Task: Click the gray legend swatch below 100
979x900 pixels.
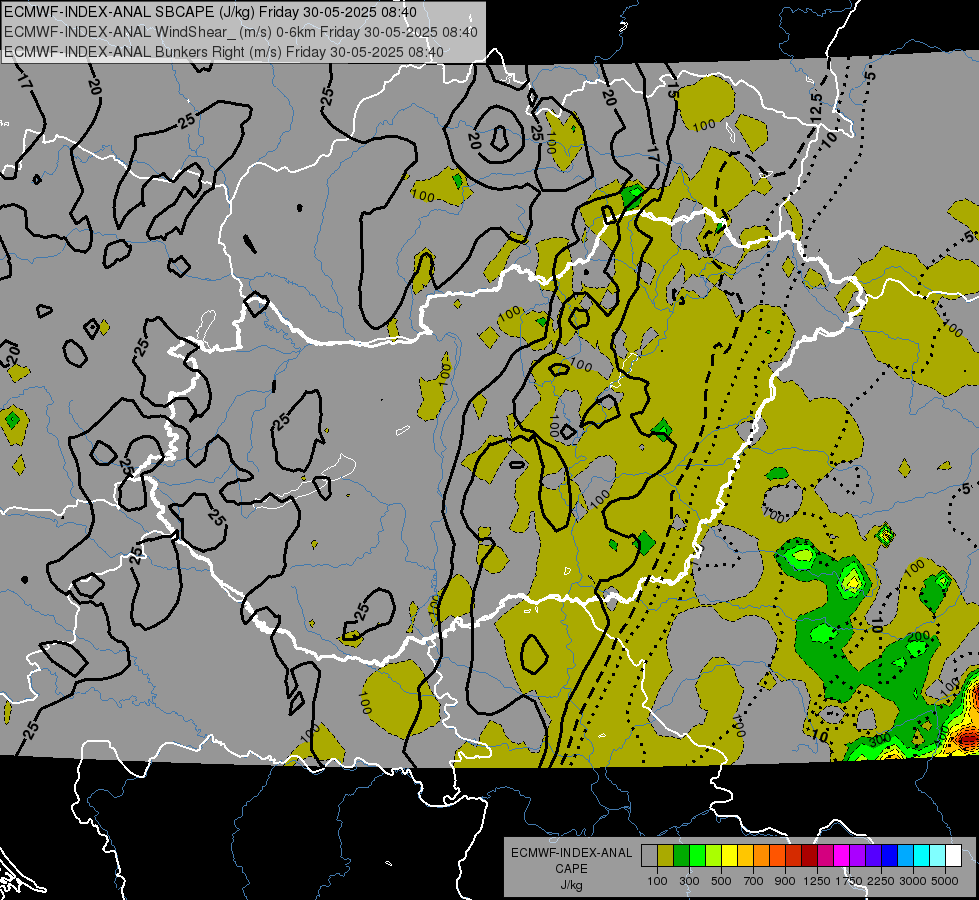Action: (649, 855)
